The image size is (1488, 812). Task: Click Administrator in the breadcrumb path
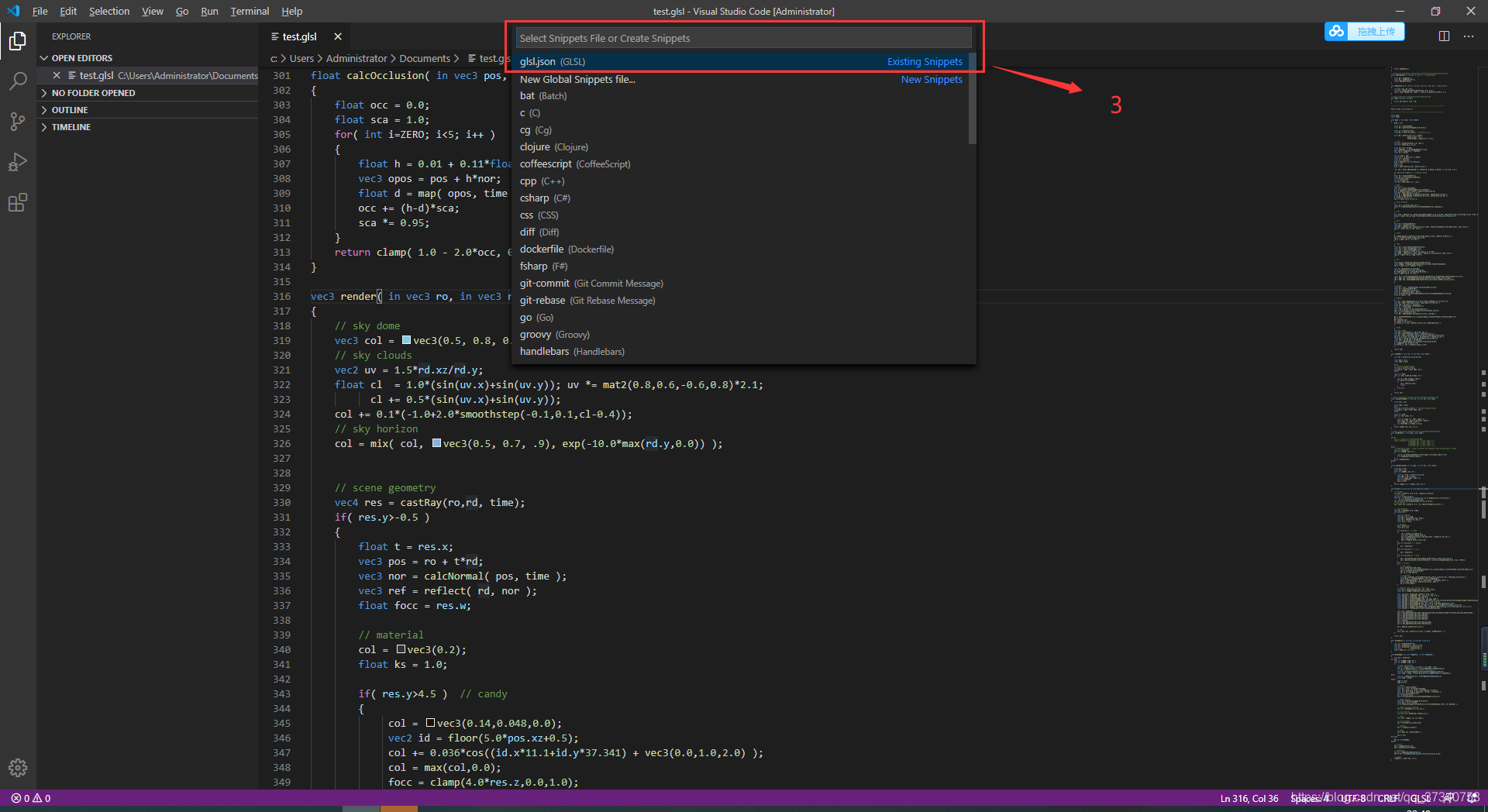click(356, 58)
